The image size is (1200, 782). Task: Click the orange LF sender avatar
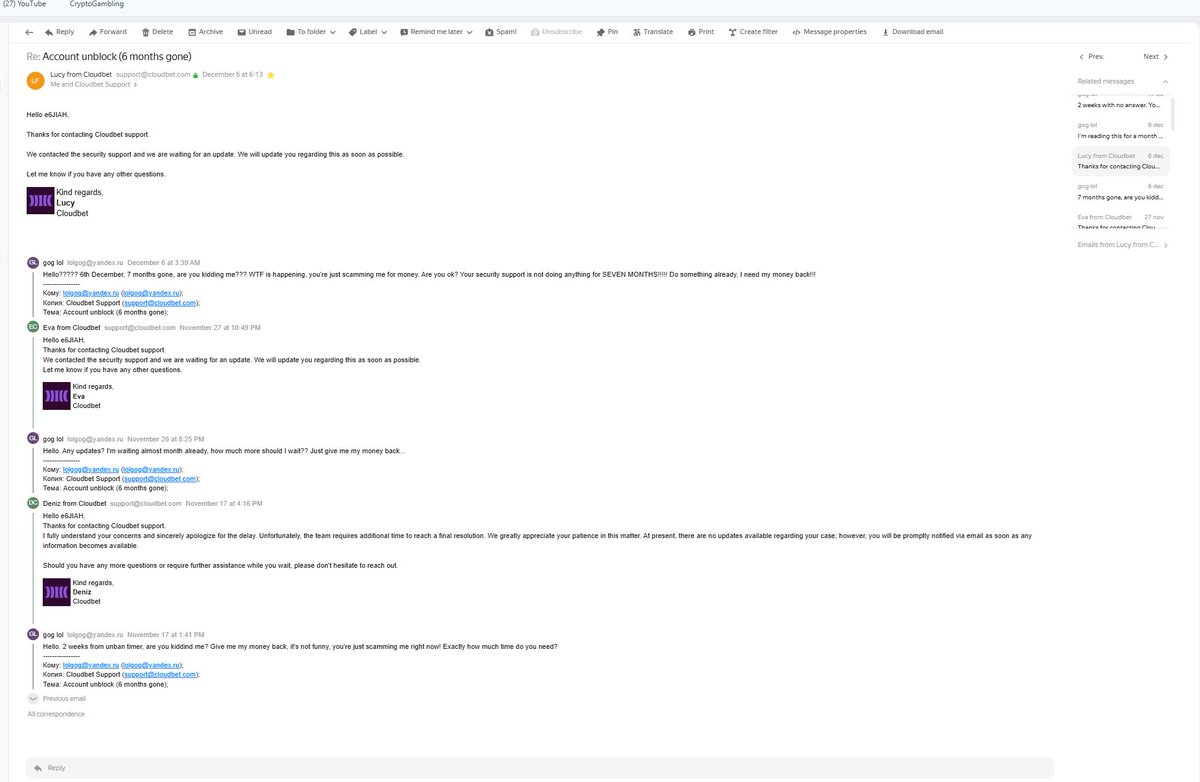coord(36,80)
